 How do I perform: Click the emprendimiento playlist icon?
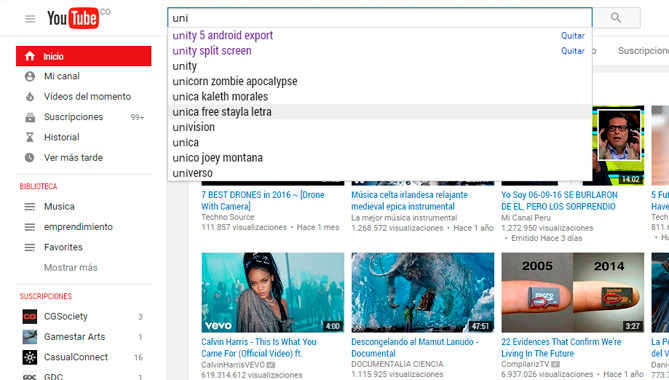pyautogui.click(x=29, y=227)
